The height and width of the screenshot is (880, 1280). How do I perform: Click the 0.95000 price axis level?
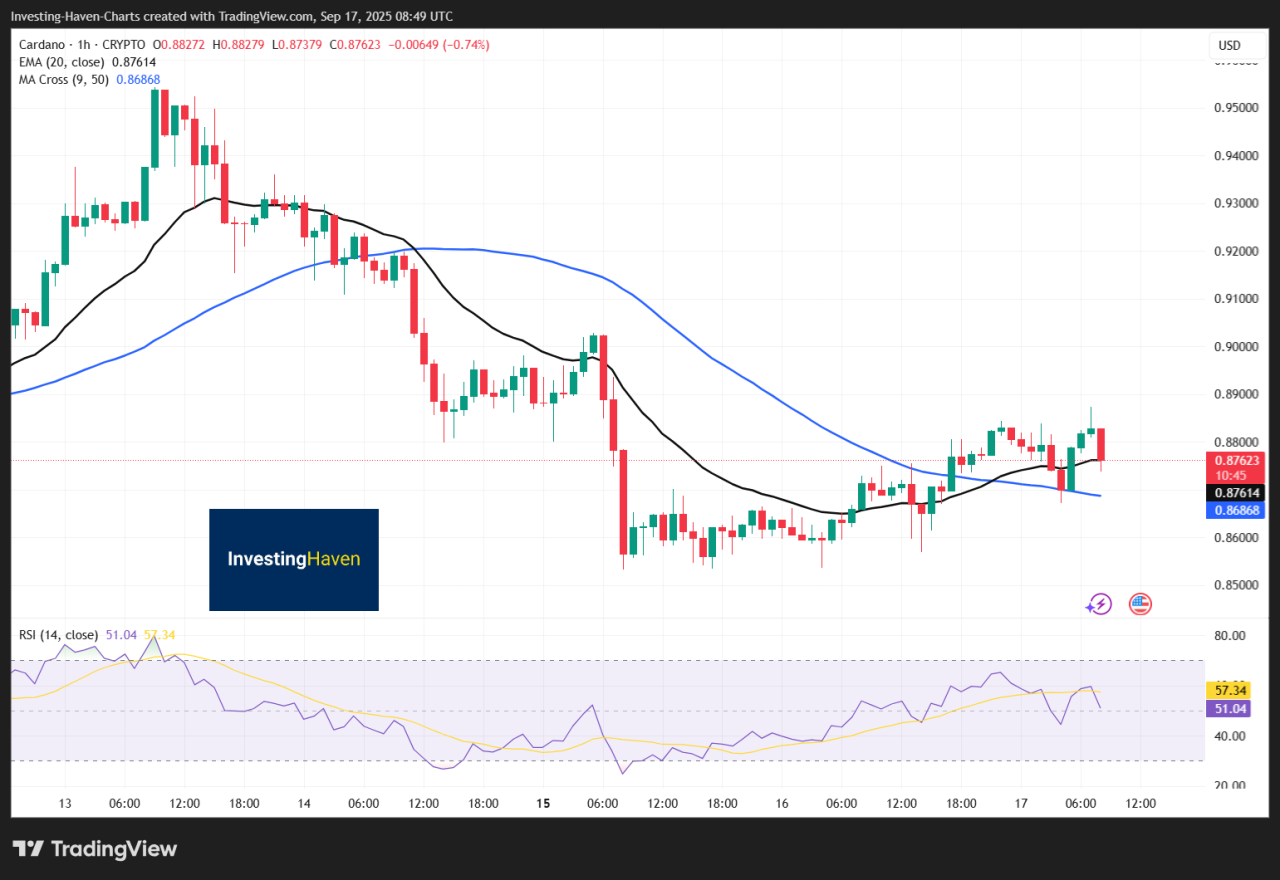[1234, 108]
